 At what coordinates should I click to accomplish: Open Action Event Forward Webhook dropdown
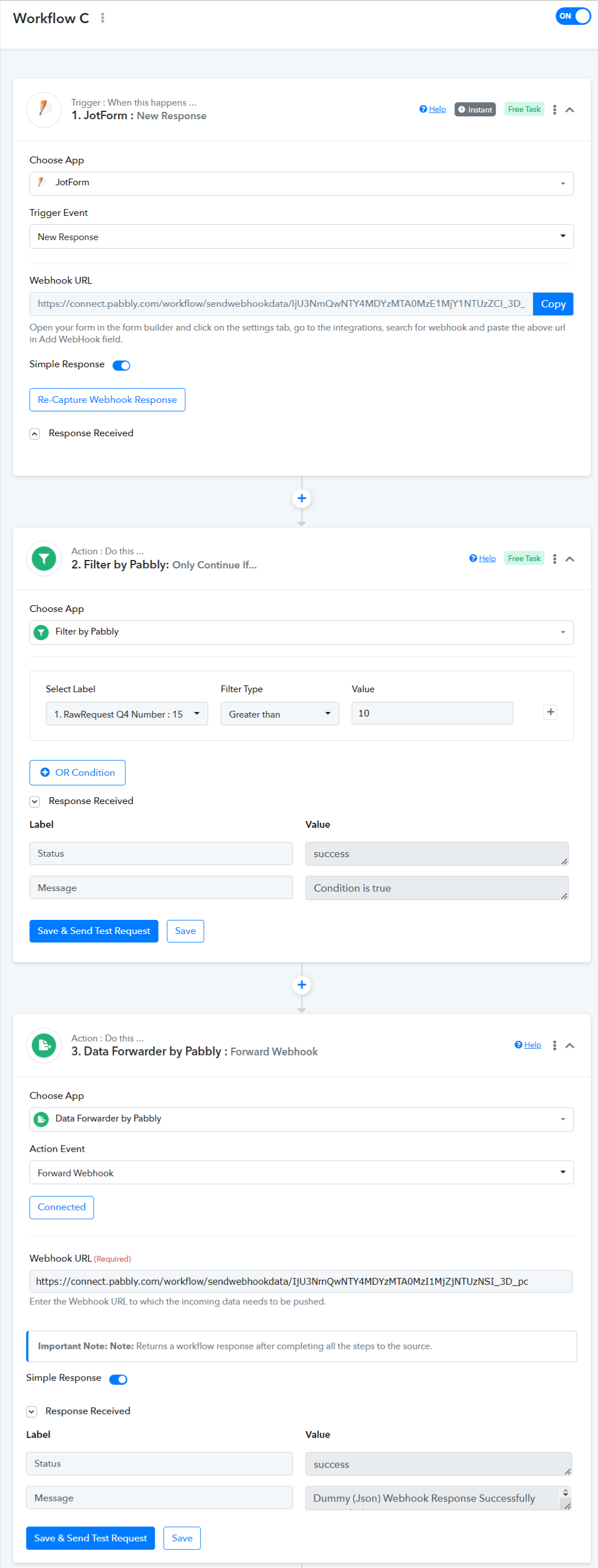tap(301, 1173)
